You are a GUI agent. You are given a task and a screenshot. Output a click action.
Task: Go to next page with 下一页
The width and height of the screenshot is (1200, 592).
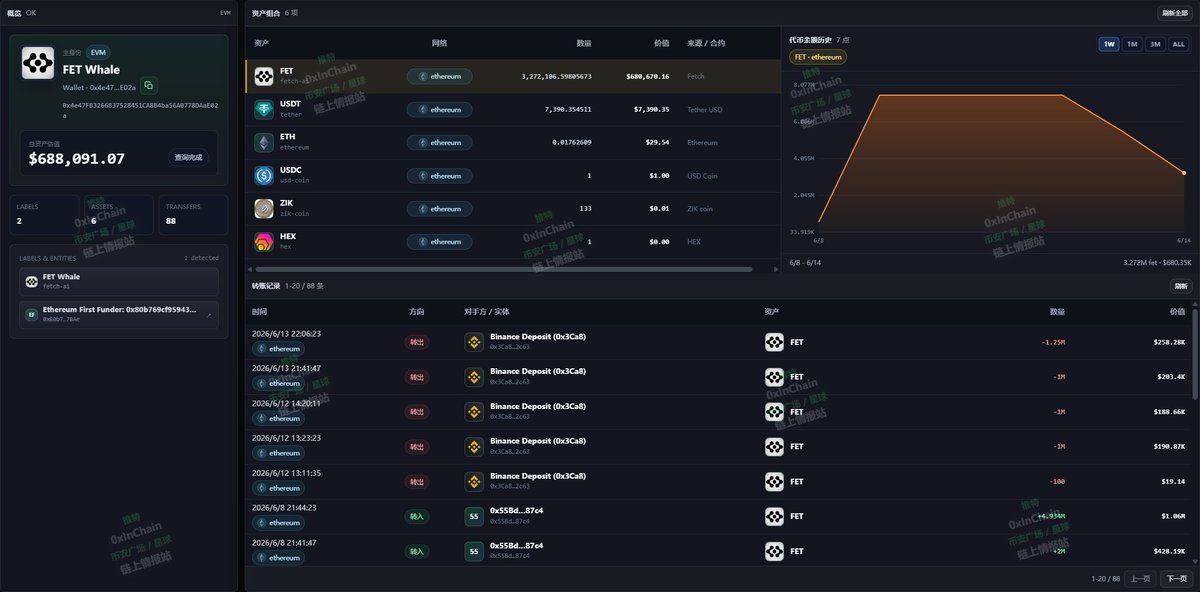[x=1177, y=578]
